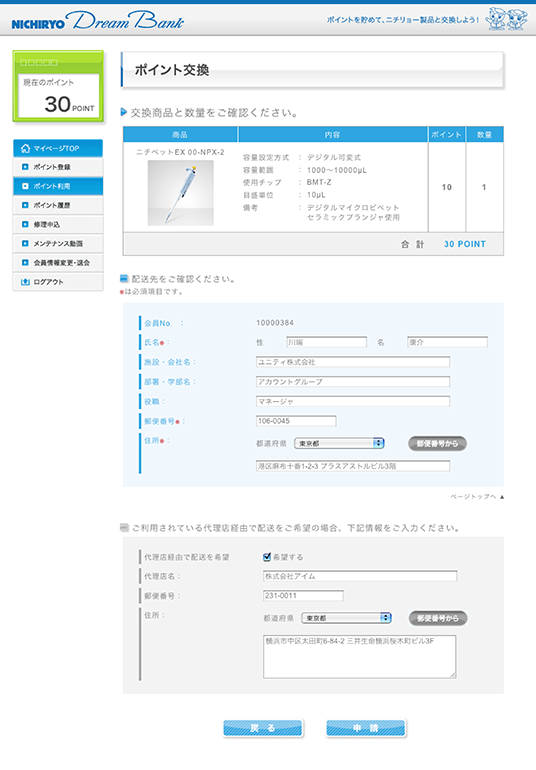Viewport: 536px width, 770px height.
Task: Click agency postal code field 231-0011
Action: pos(303,596)
